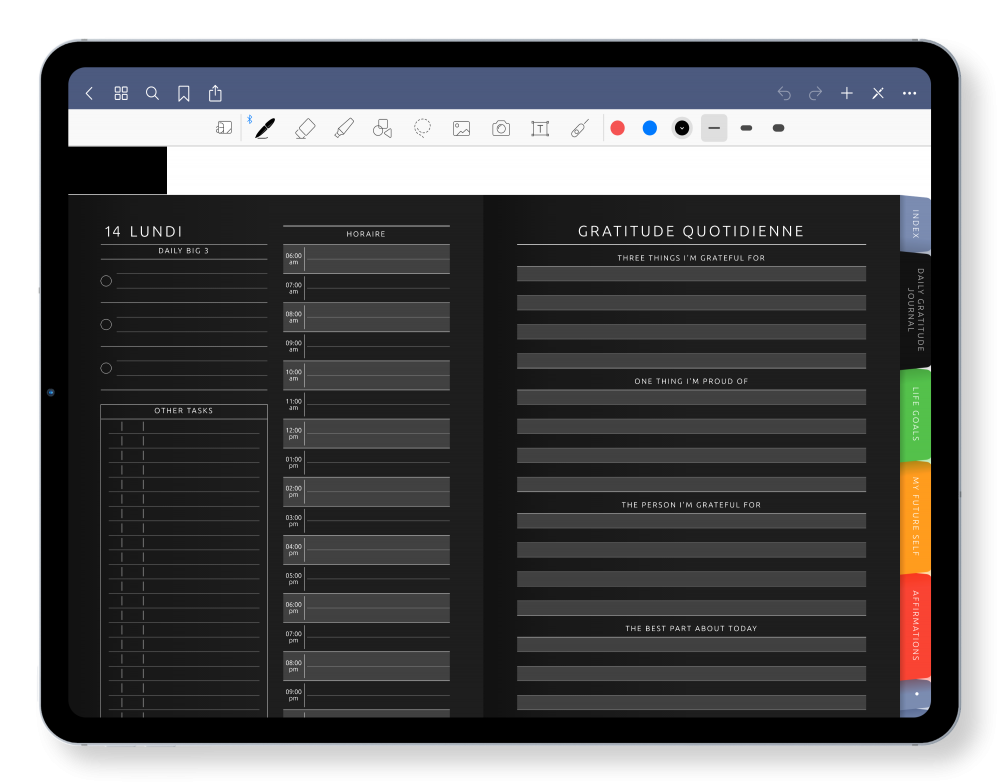Screen dimensions: 1000x783
Task: Click the 03:00 pm time label
Action: (x=293, y=521)
